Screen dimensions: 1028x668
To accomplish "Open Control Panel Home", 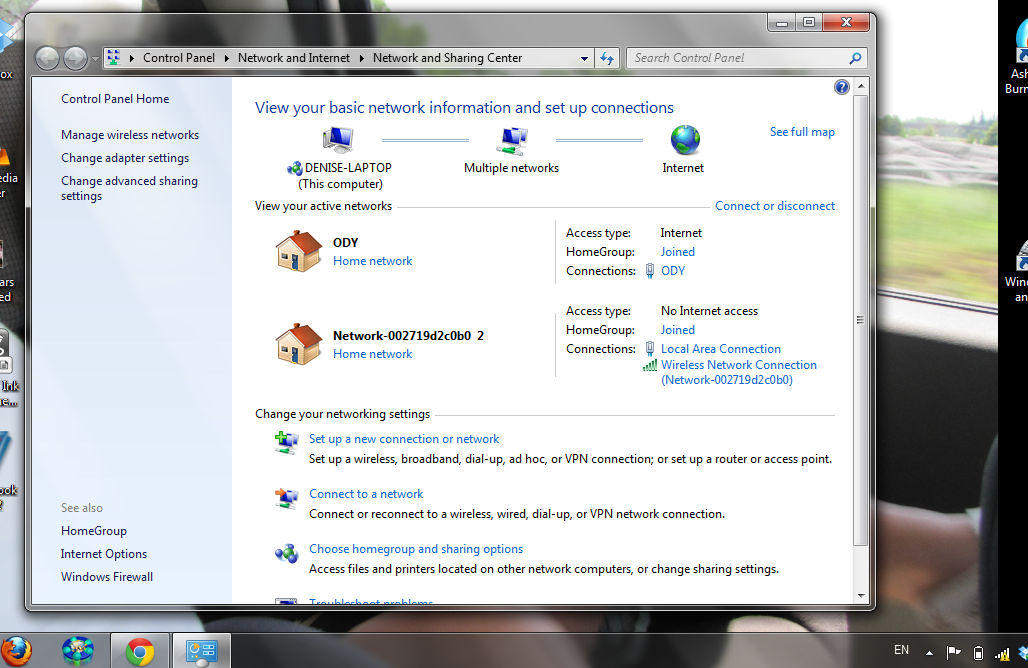I will [115, 98].
